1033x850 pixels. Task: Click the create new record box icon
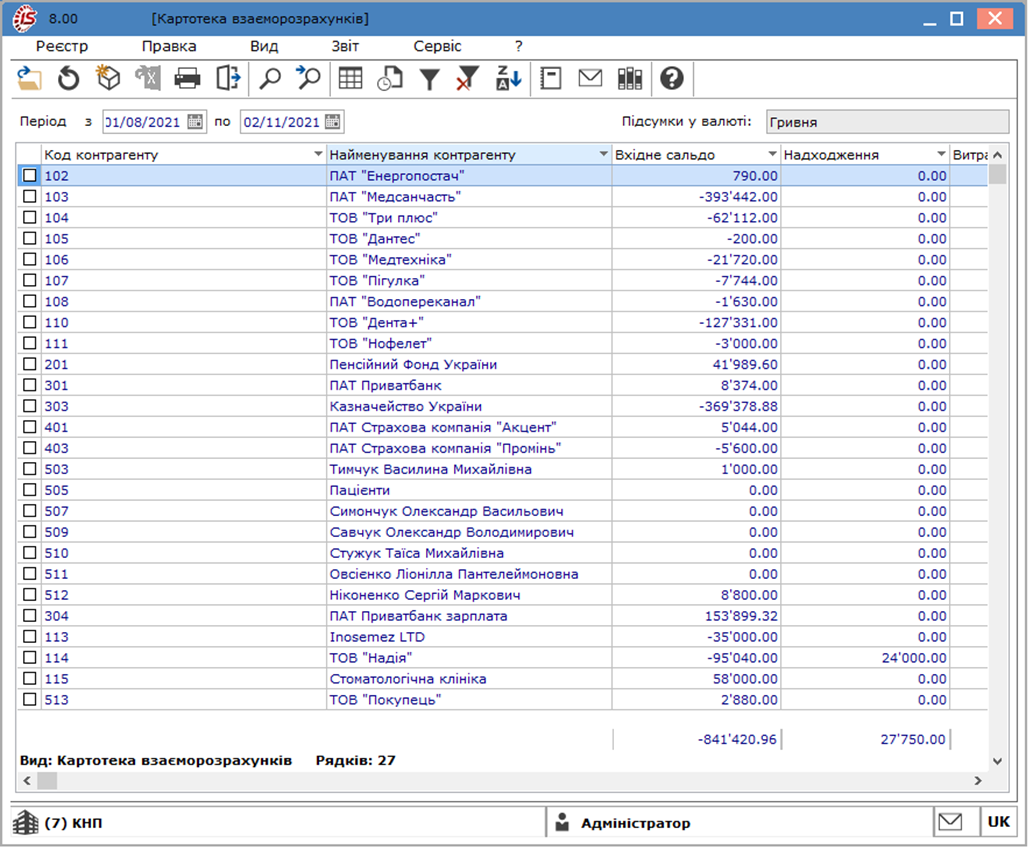point(107,78)
